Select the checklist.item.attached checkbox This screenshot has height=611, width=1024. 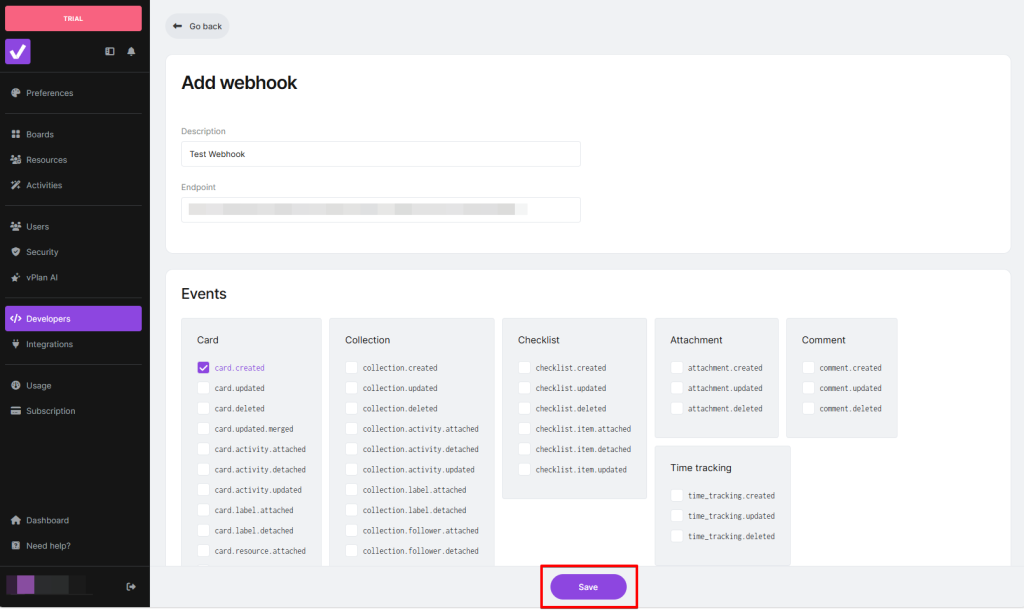pyautogui.click(x=524, y=429)
